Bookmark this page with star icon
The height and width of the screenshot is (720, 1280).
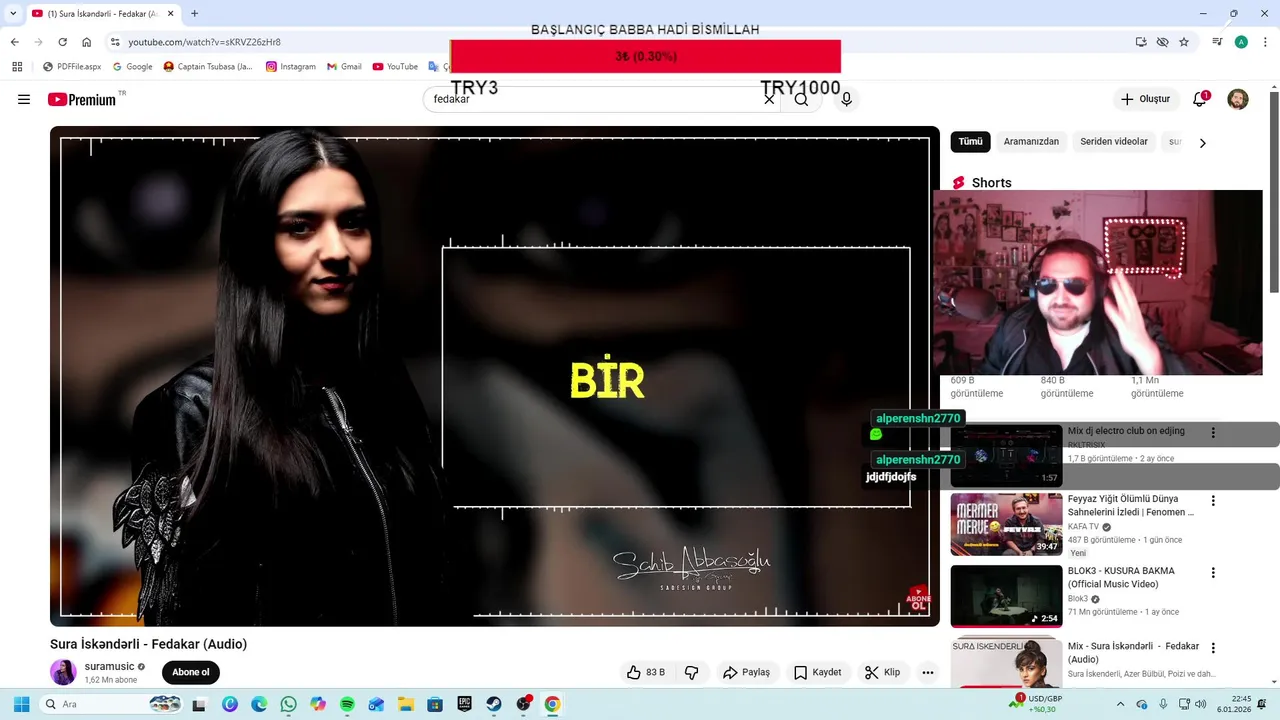point(1184,42)
